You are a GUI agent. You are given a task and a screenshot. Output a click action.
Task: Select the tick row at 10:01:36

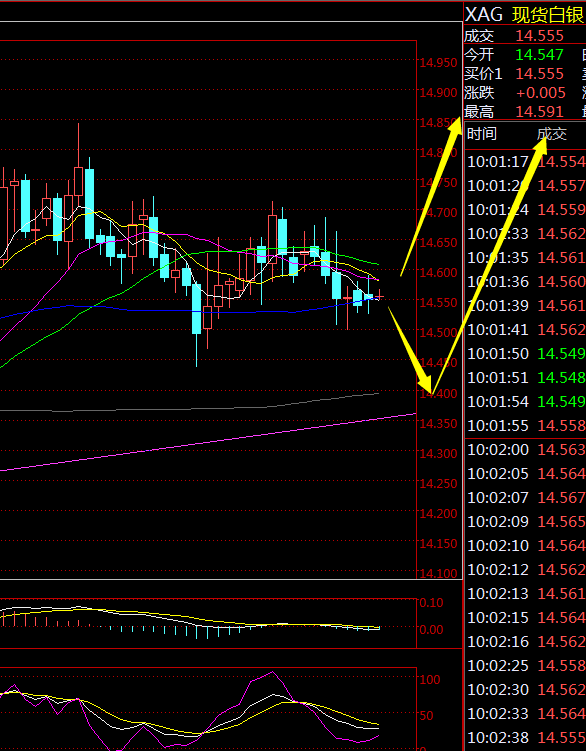coord(526,282)
